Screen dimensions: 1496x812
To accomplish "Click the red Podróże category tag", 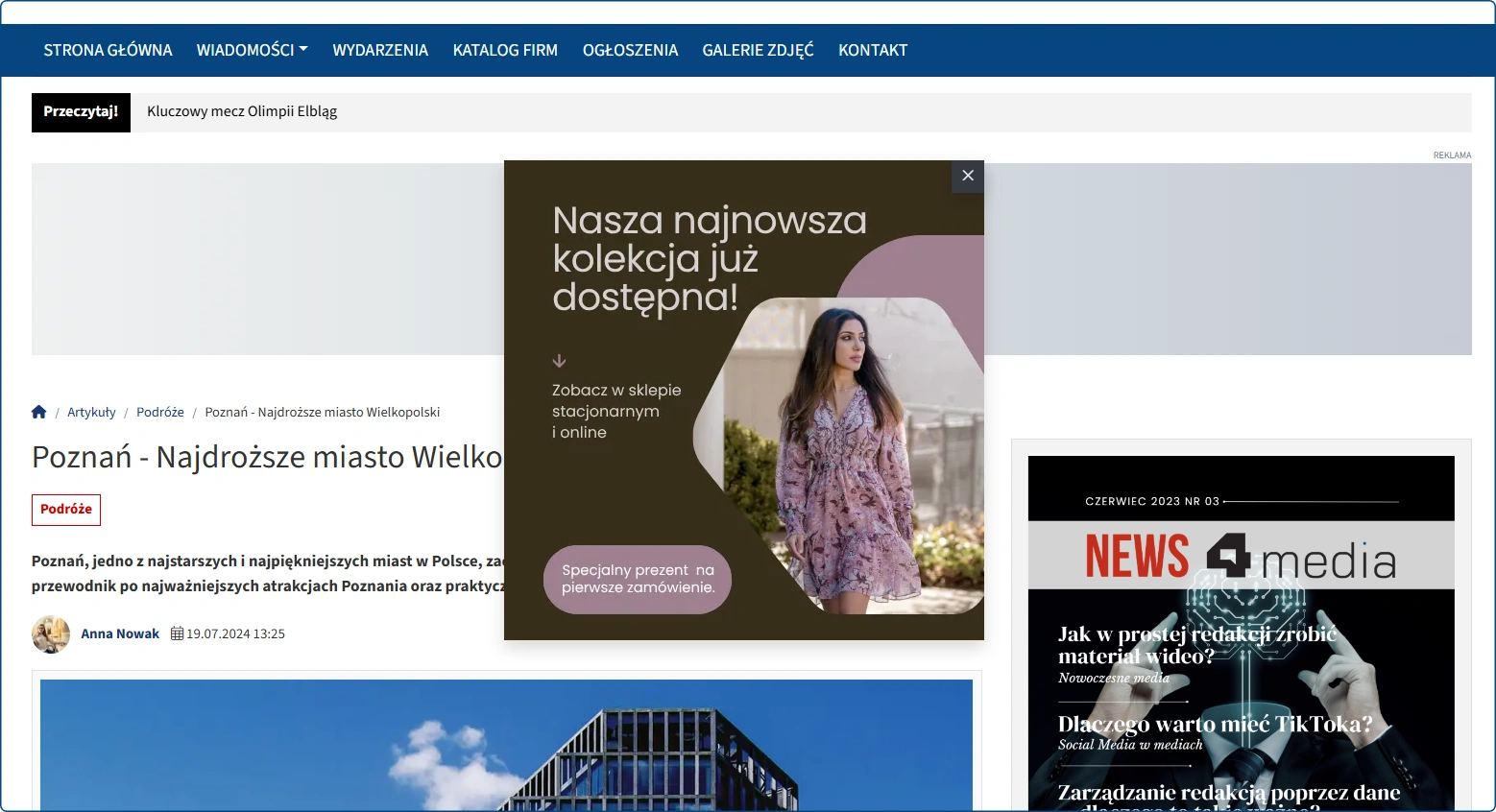I will [66, 510].
